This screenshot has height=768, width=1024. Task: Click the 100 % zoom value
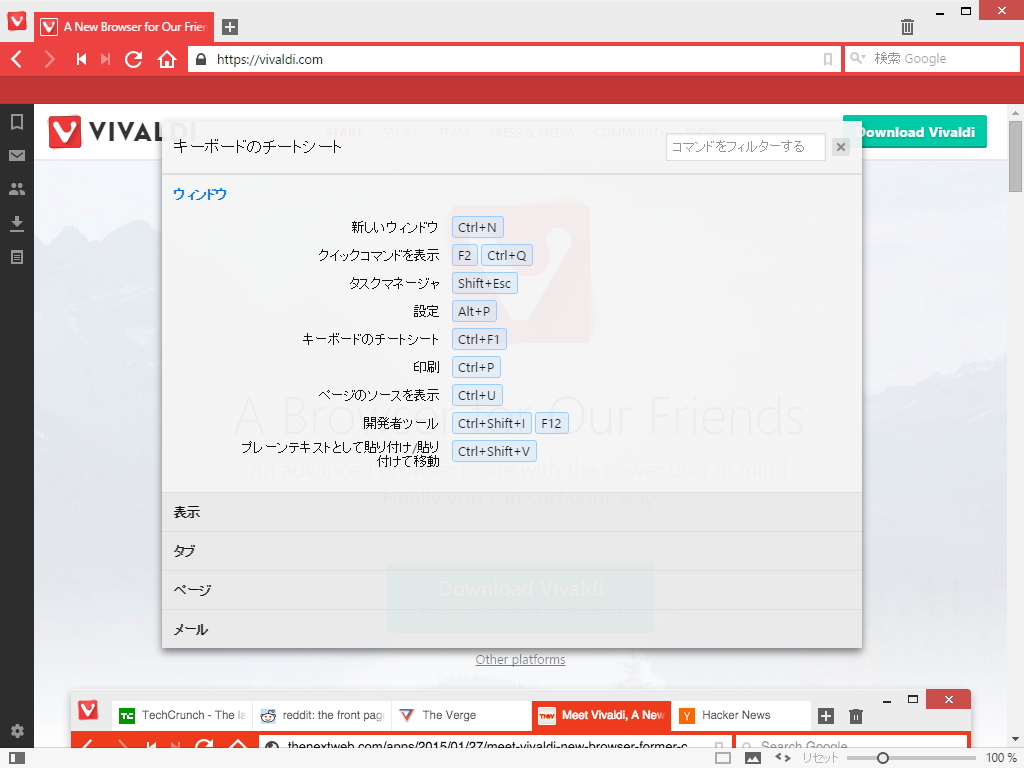coord(1000,758)
